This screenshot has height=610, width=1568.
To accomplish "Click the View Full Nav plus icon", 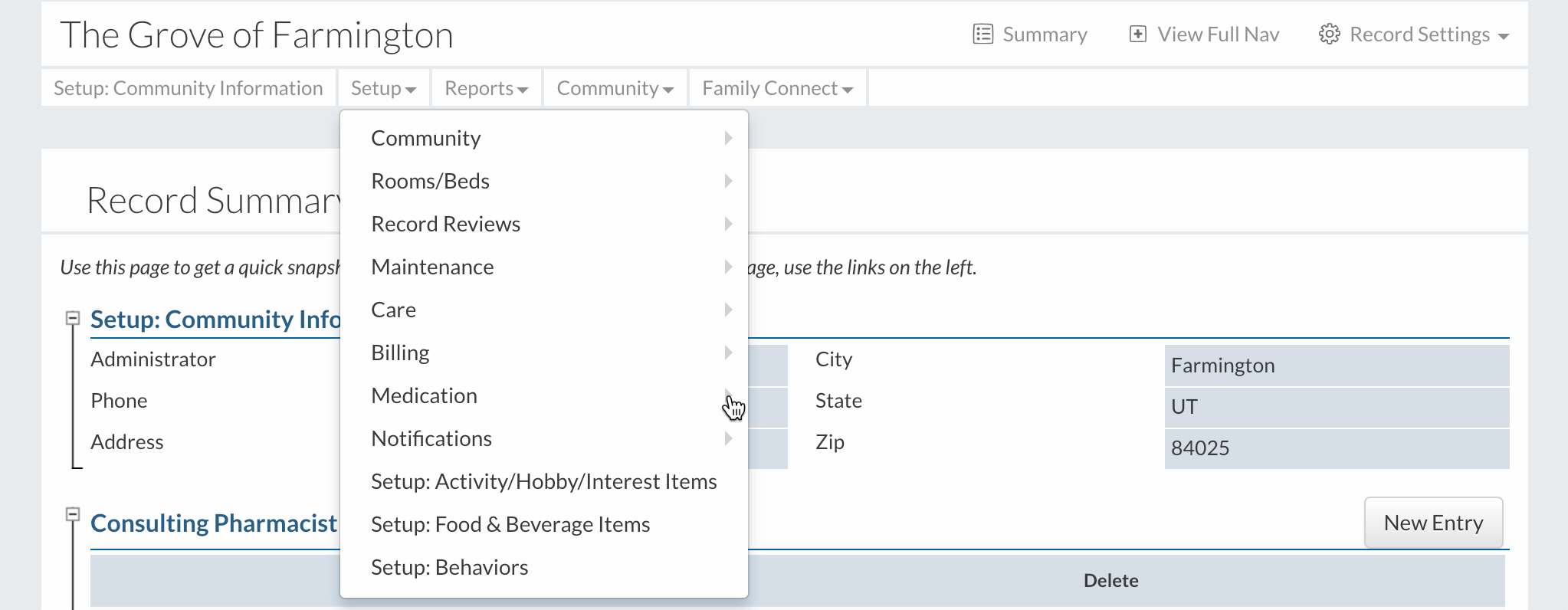I will (x=1138, y=34).
